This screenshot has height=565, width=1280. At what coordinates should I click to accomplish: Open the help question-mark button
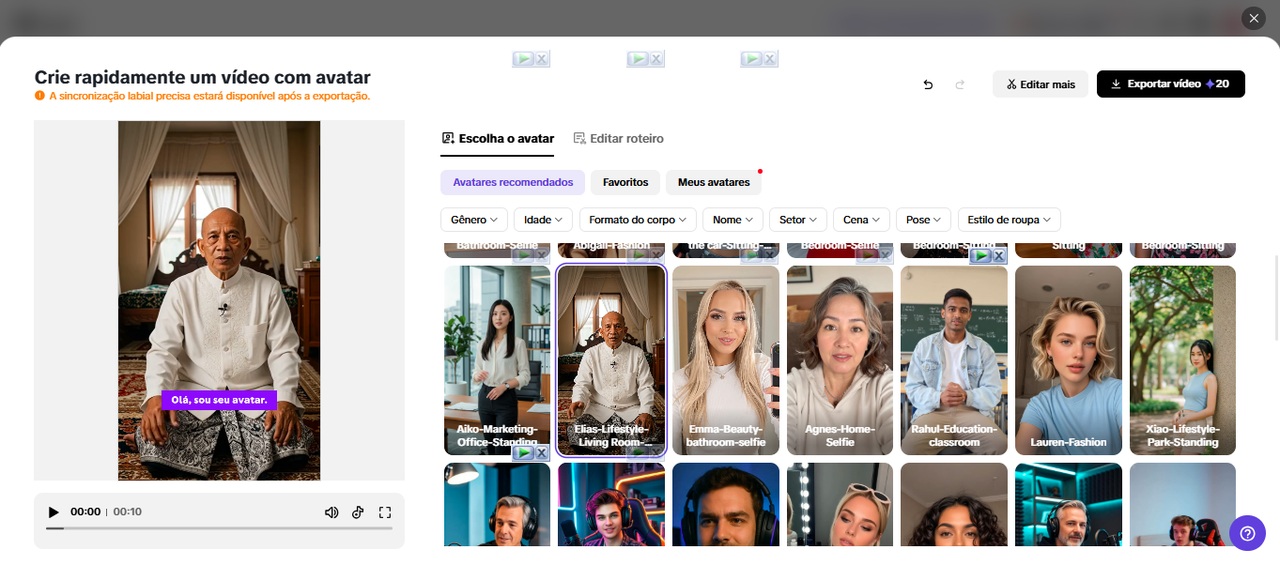pos(1247,533)
